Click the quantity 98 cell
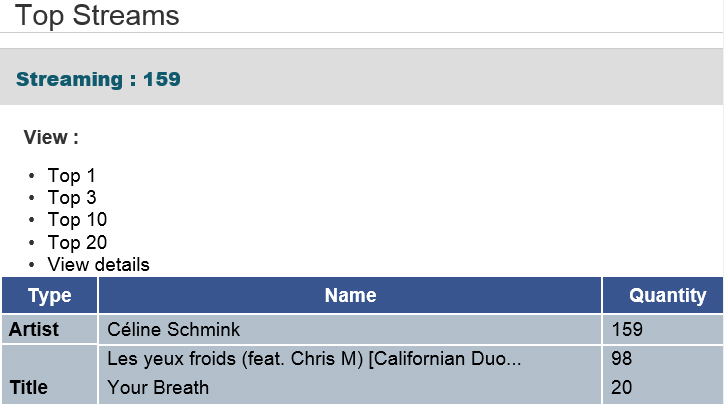The image size is (724, 404). click(621, 358)
